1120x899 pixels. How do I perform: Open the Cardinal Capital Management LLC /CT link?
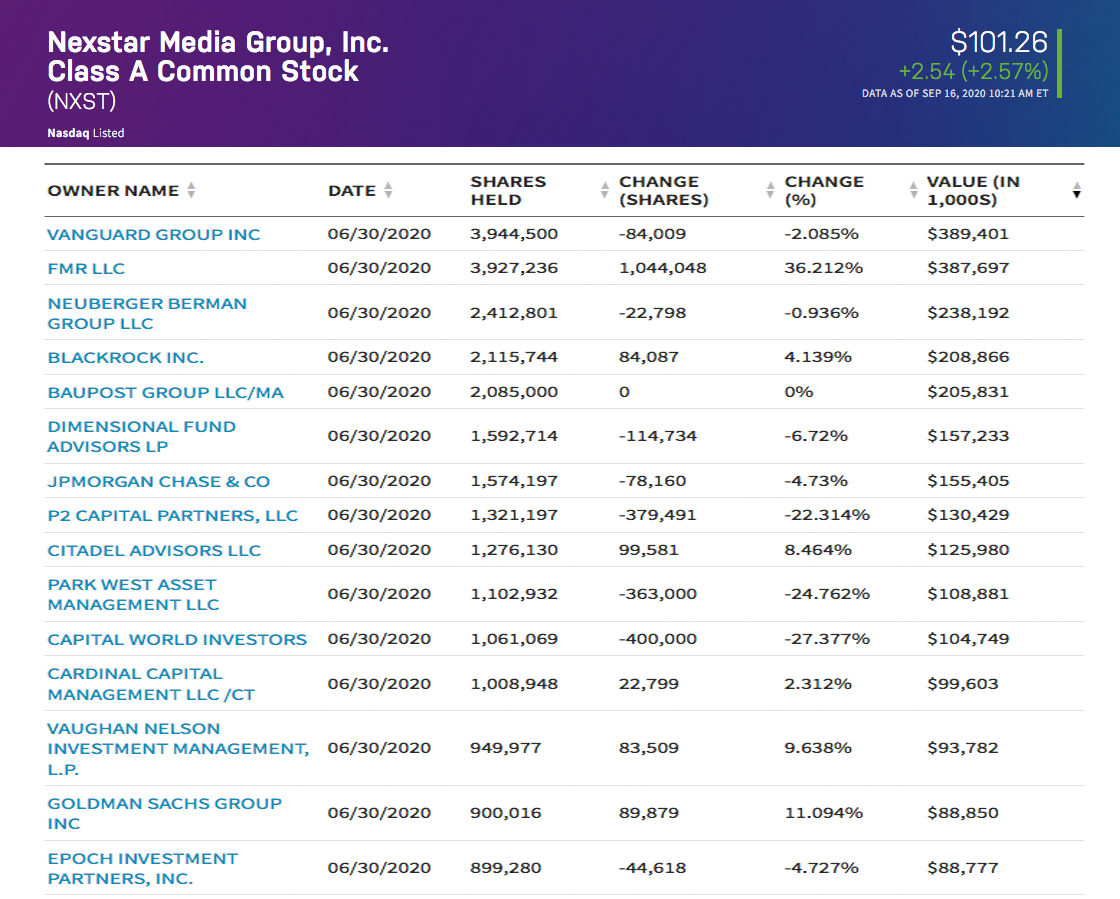click(151, 684)
